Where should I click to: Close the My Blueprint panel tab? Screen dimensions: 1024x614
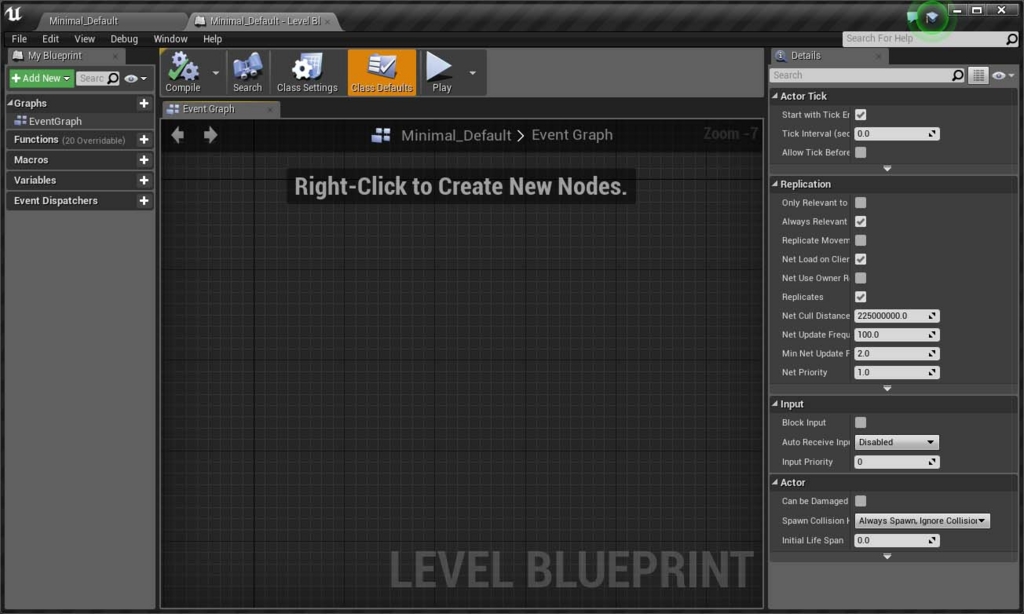pyautogui.click(x=114, y=56)
